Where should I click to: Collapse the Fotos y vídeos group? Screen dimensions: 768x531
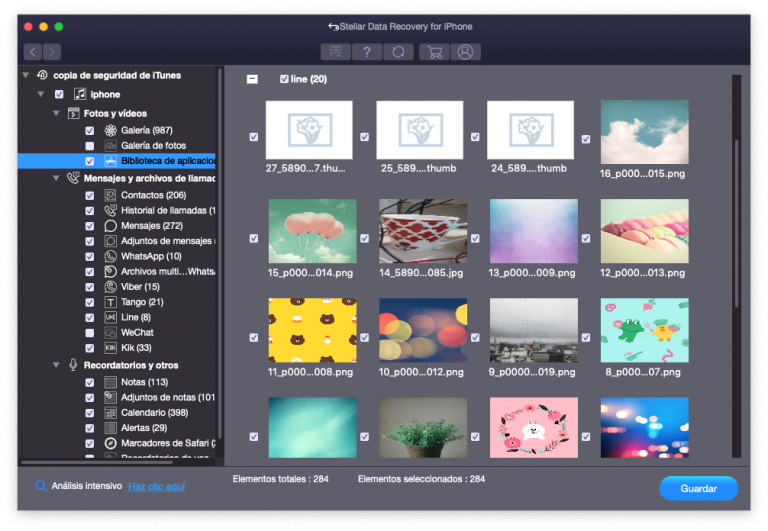click(x=57, y=114)
